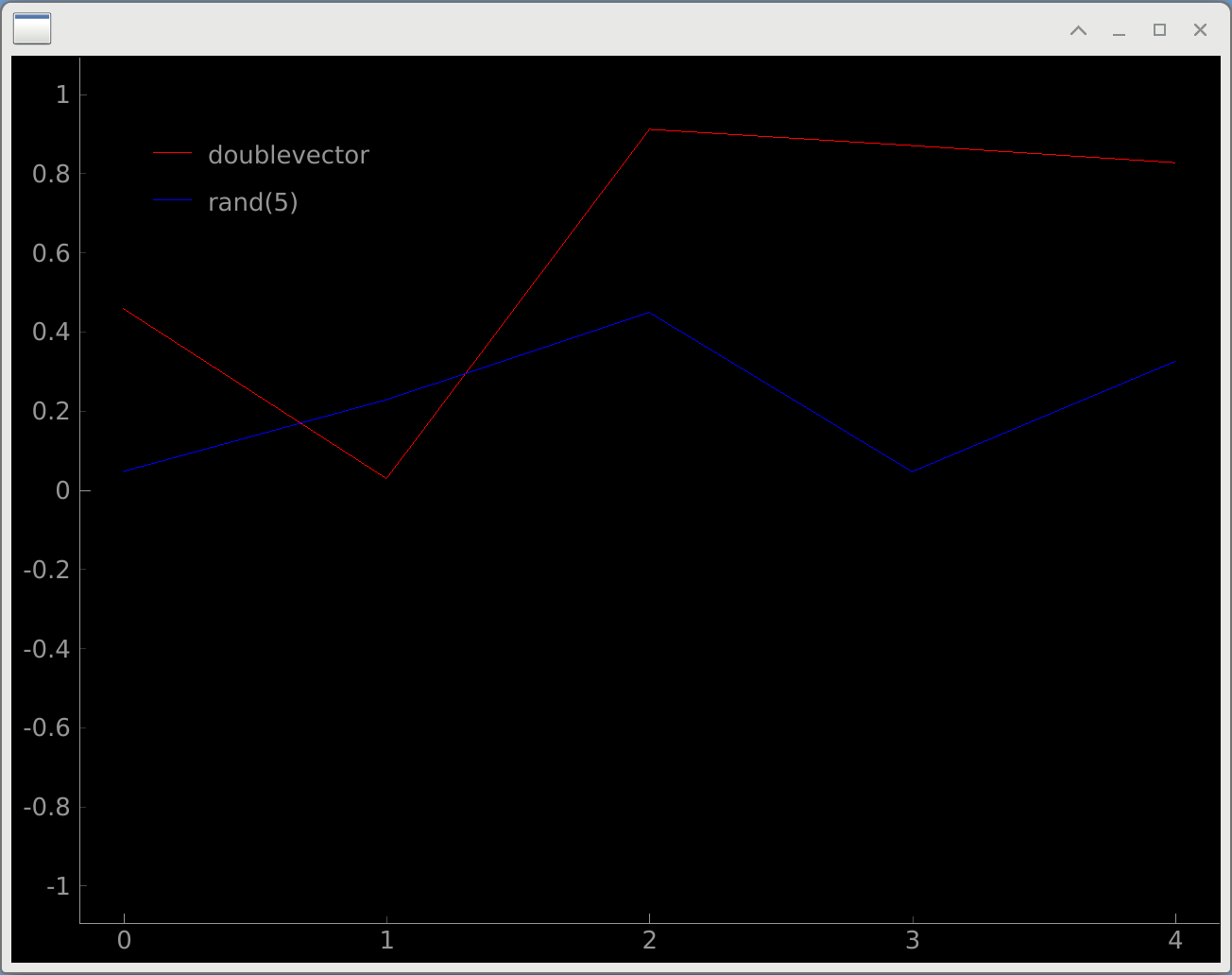Image resolution: width=1232 pixels, height=975 pixels.
Task: Click the blue curve peak at x=2
Action: 649,312
